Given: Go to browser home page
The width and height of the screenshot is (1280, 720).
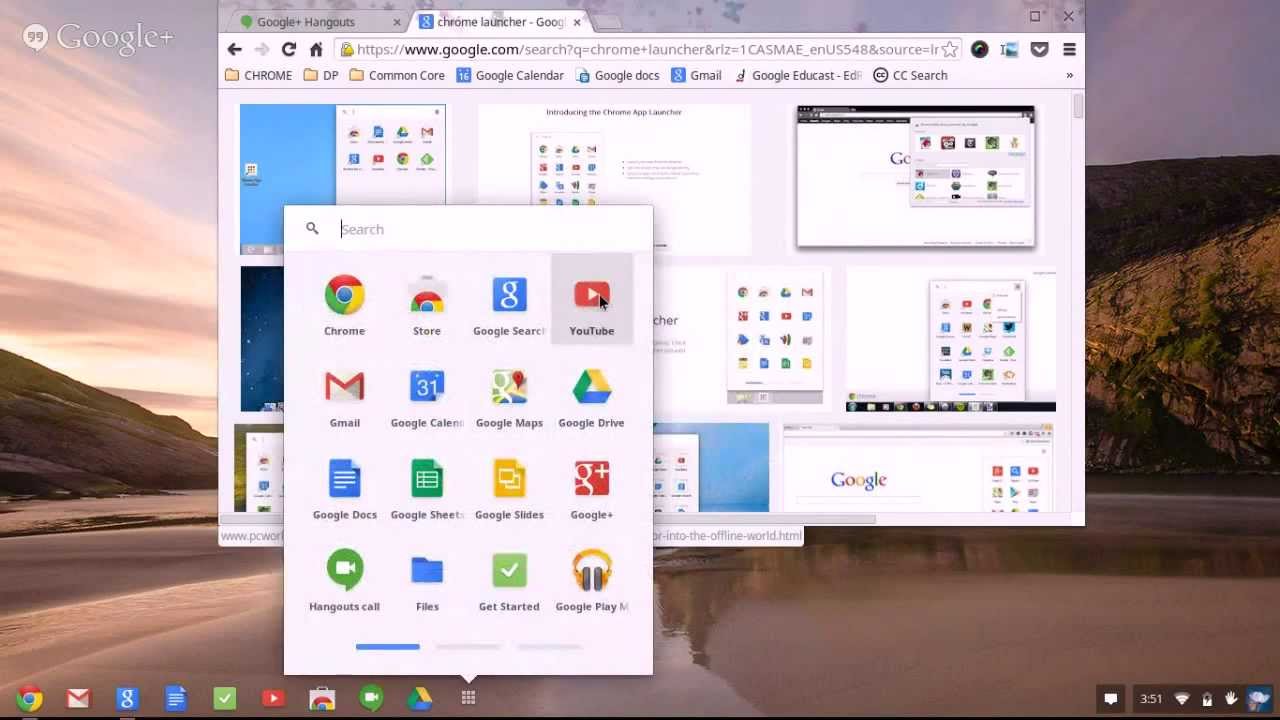Looking at the screenshot, I should pos(316,49).
